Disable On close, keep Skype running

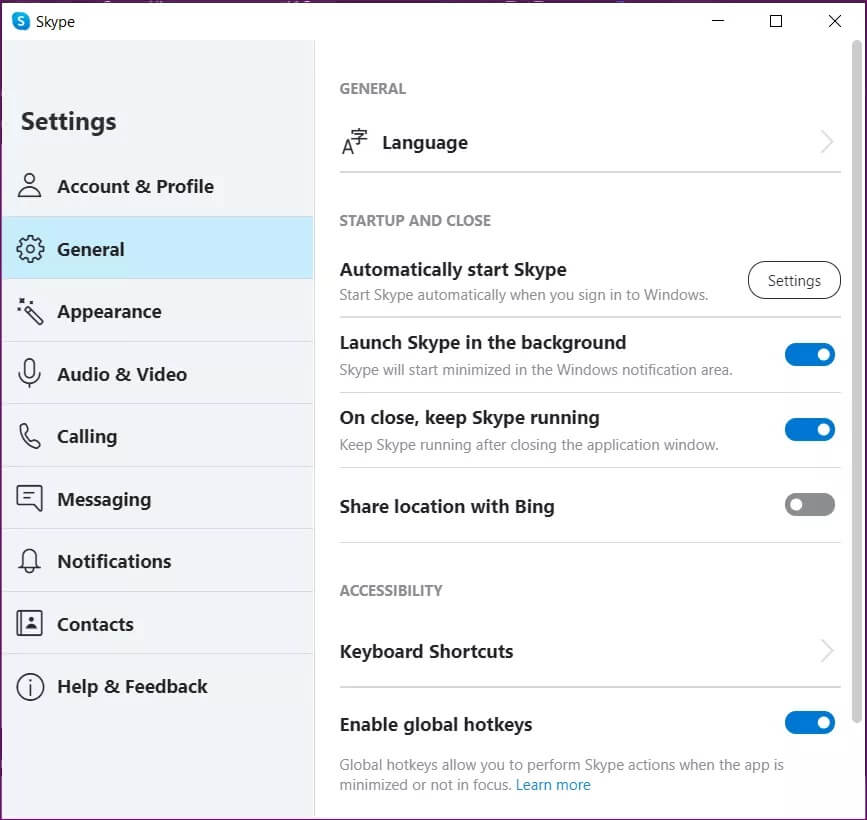[809, 430]
